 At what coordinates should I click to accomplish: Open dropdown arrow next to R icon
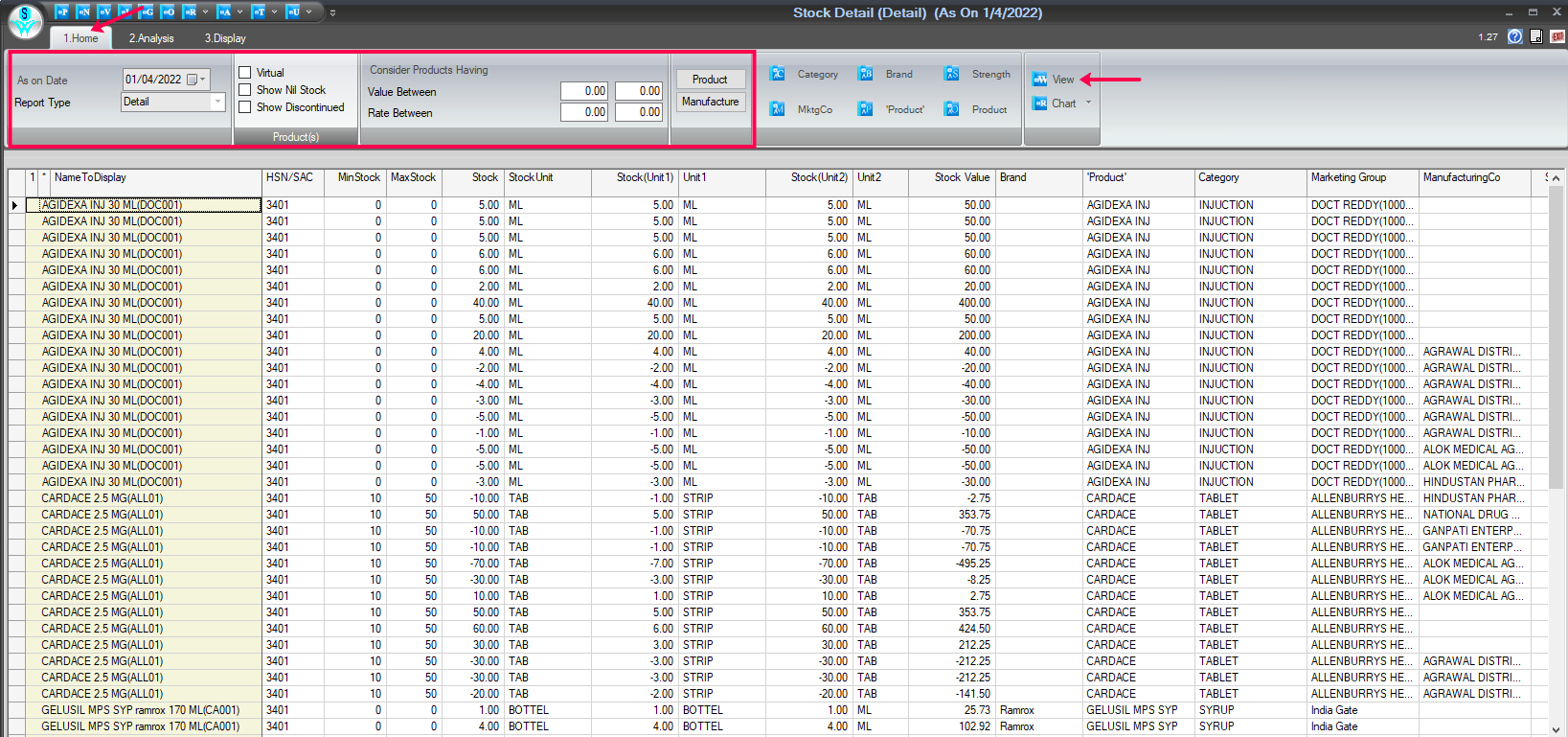click(x=205, y=12)
